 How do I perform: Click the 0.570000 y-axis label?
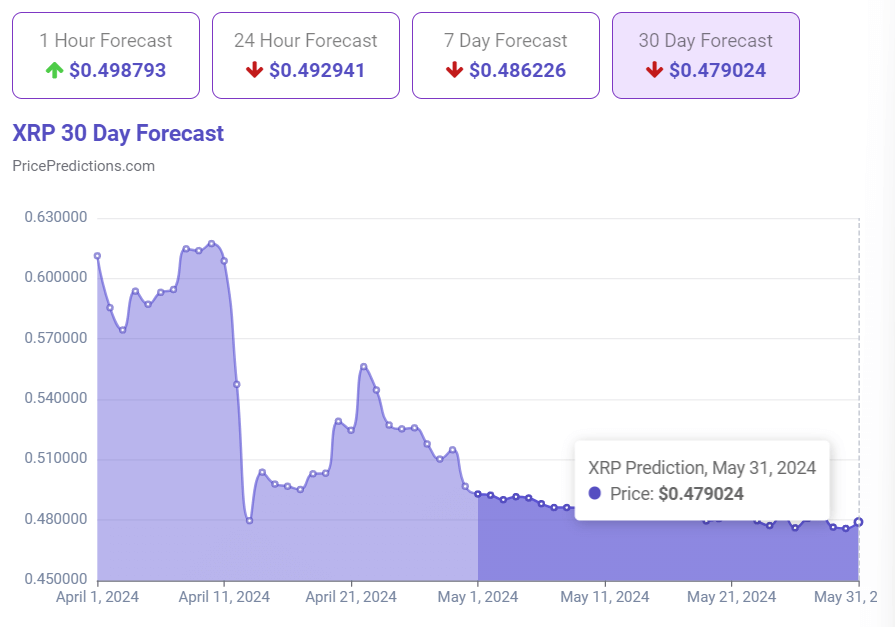pos(56,338)
